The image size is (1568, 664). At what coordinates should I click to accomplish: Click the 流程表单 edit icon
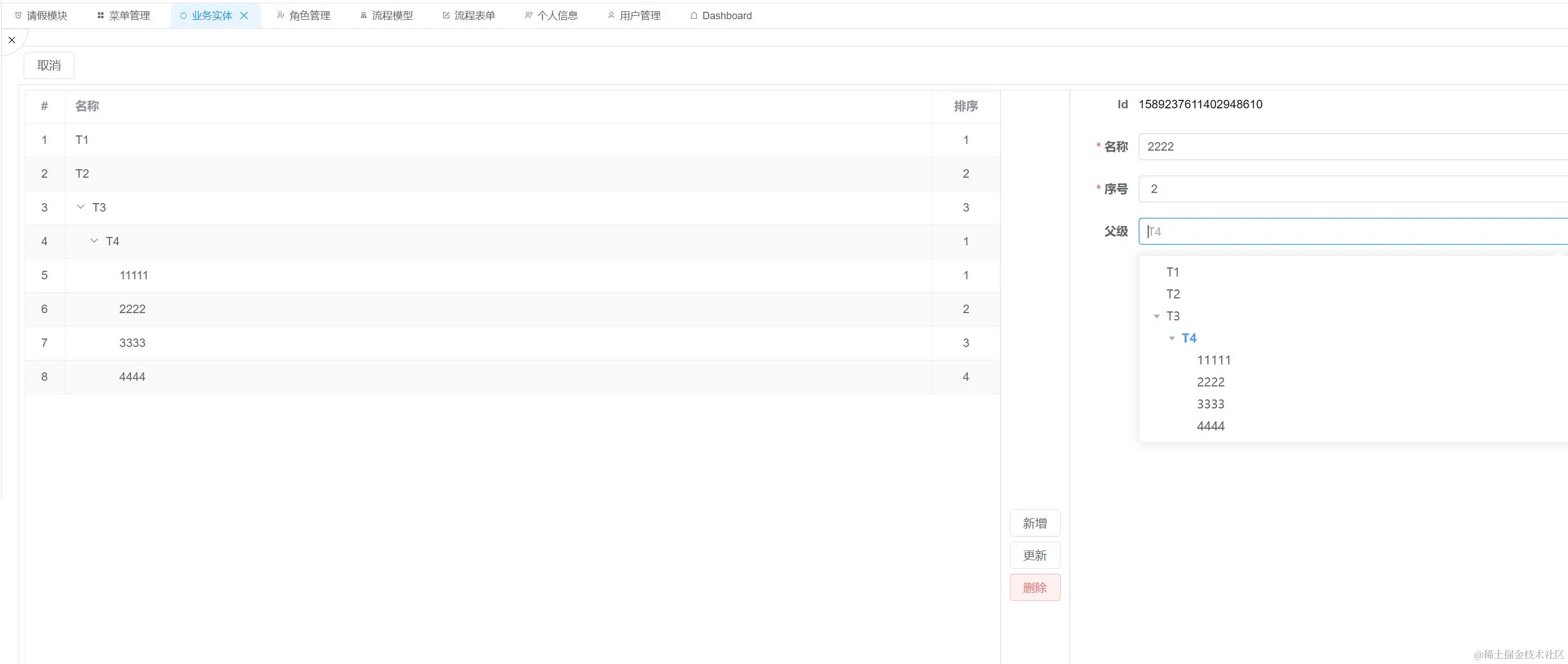click(x=446, y=15)
